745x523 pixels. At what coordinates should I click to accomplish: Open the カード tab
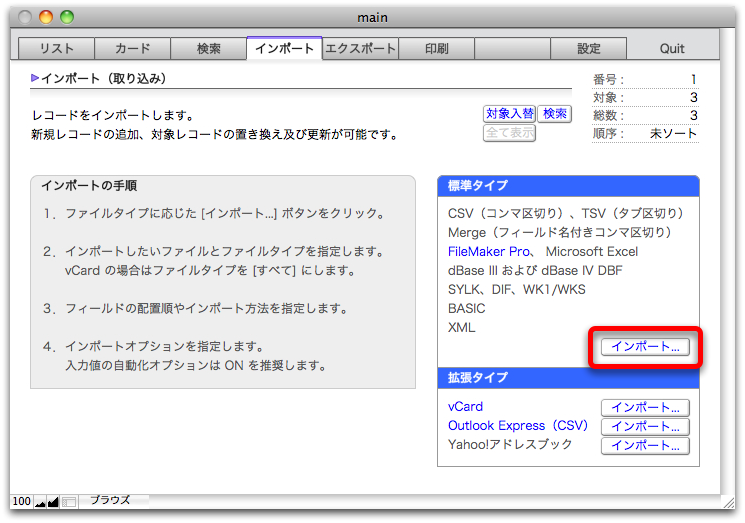(132, 48)
